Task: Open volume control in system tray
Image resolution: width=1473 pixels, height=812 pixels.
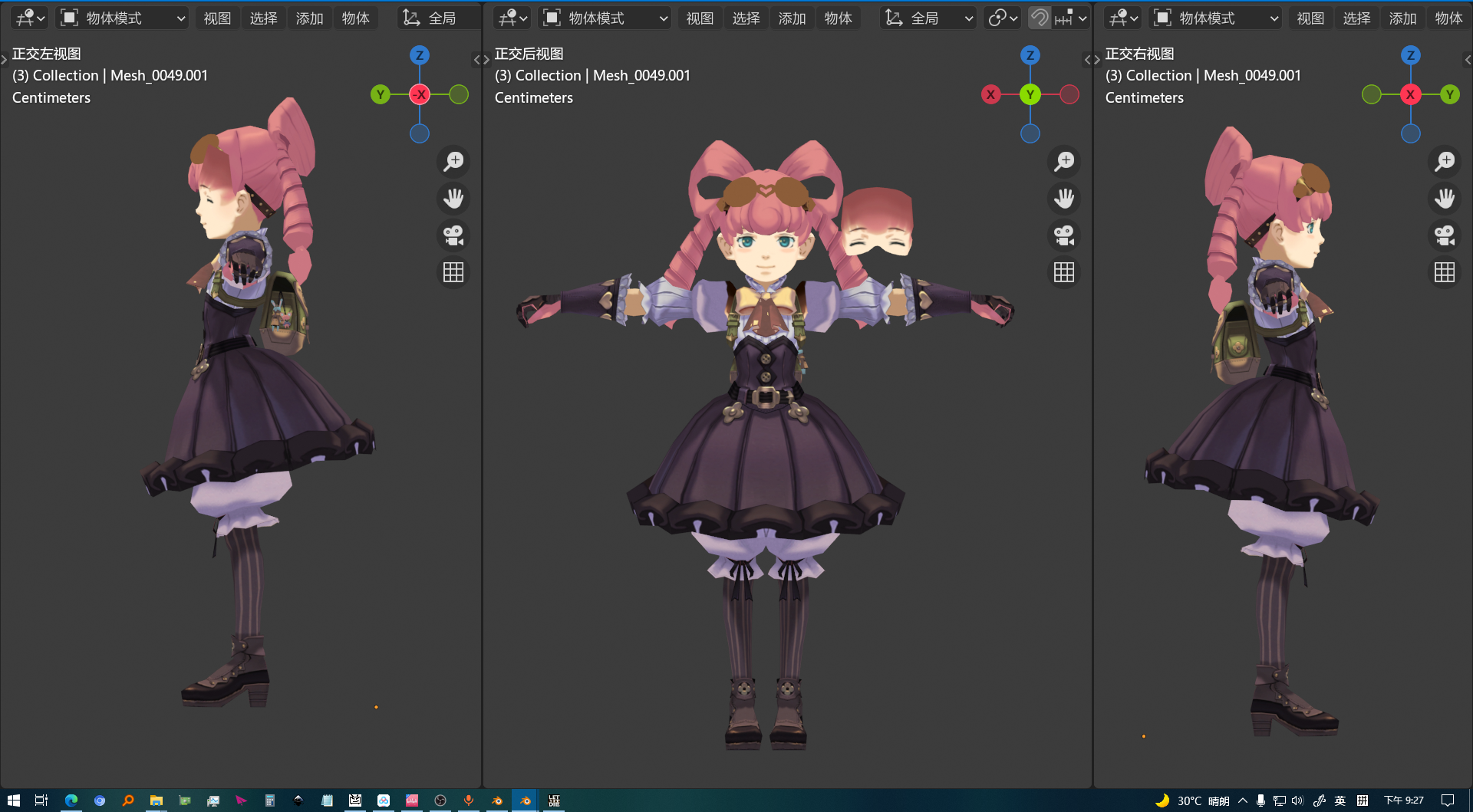Action: (x=1297, y=800)
